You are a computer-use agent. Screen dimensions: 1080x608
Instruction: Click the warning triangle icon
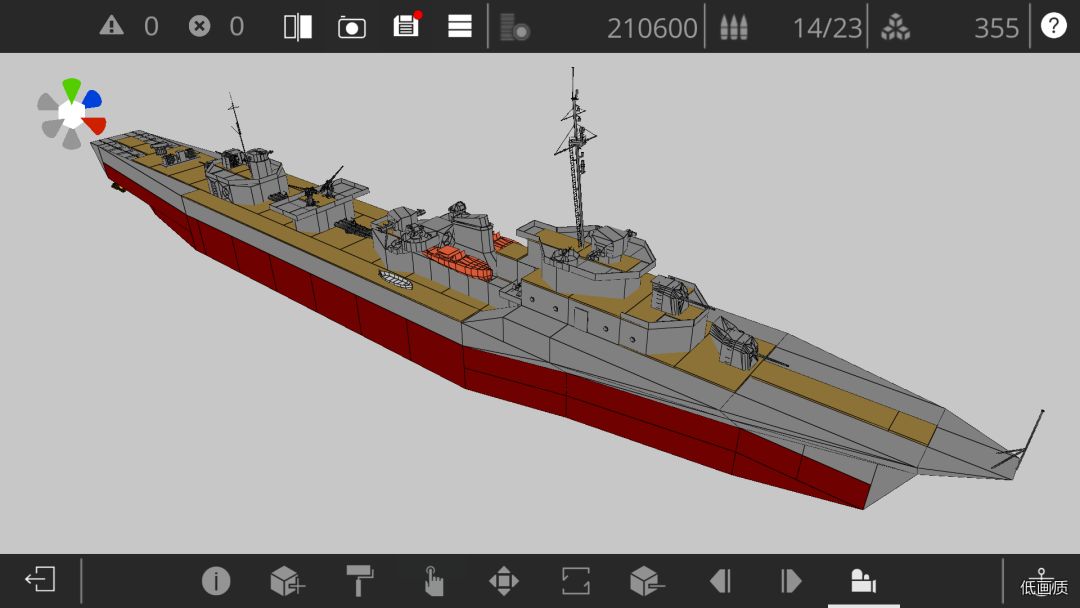click(x=112, y=27)
